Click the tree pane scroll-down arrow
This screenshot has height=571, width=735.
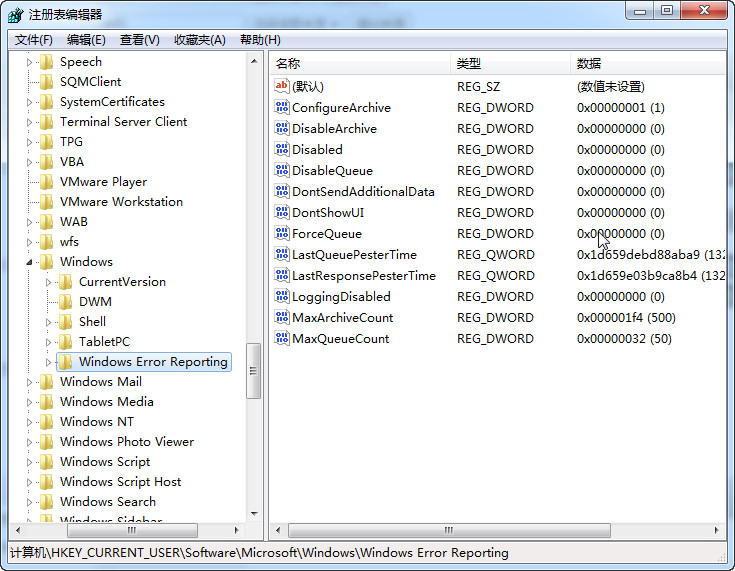pos(254,514)
